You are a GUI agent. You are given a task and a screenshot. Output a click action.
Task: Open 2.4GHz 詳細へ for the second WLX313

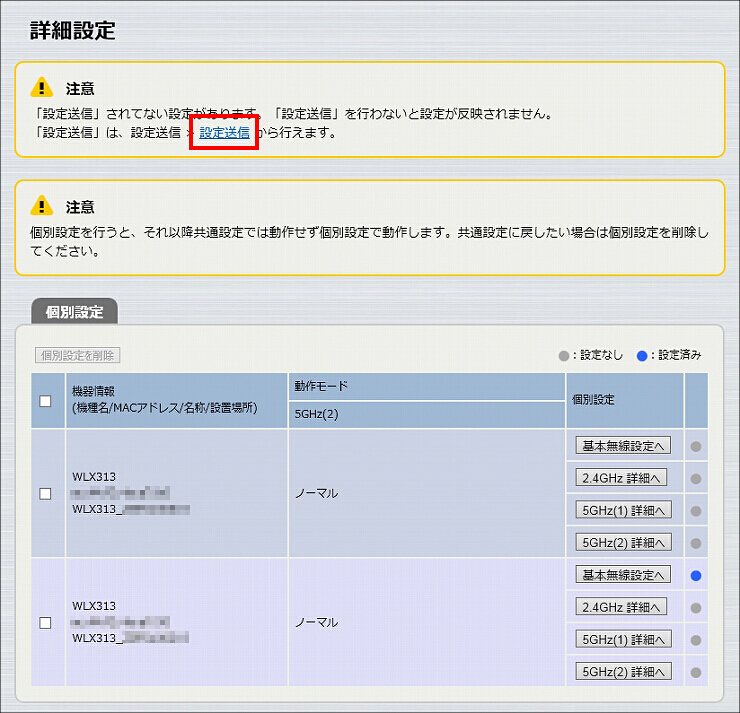pyautogui.click(x=621, y=607)
